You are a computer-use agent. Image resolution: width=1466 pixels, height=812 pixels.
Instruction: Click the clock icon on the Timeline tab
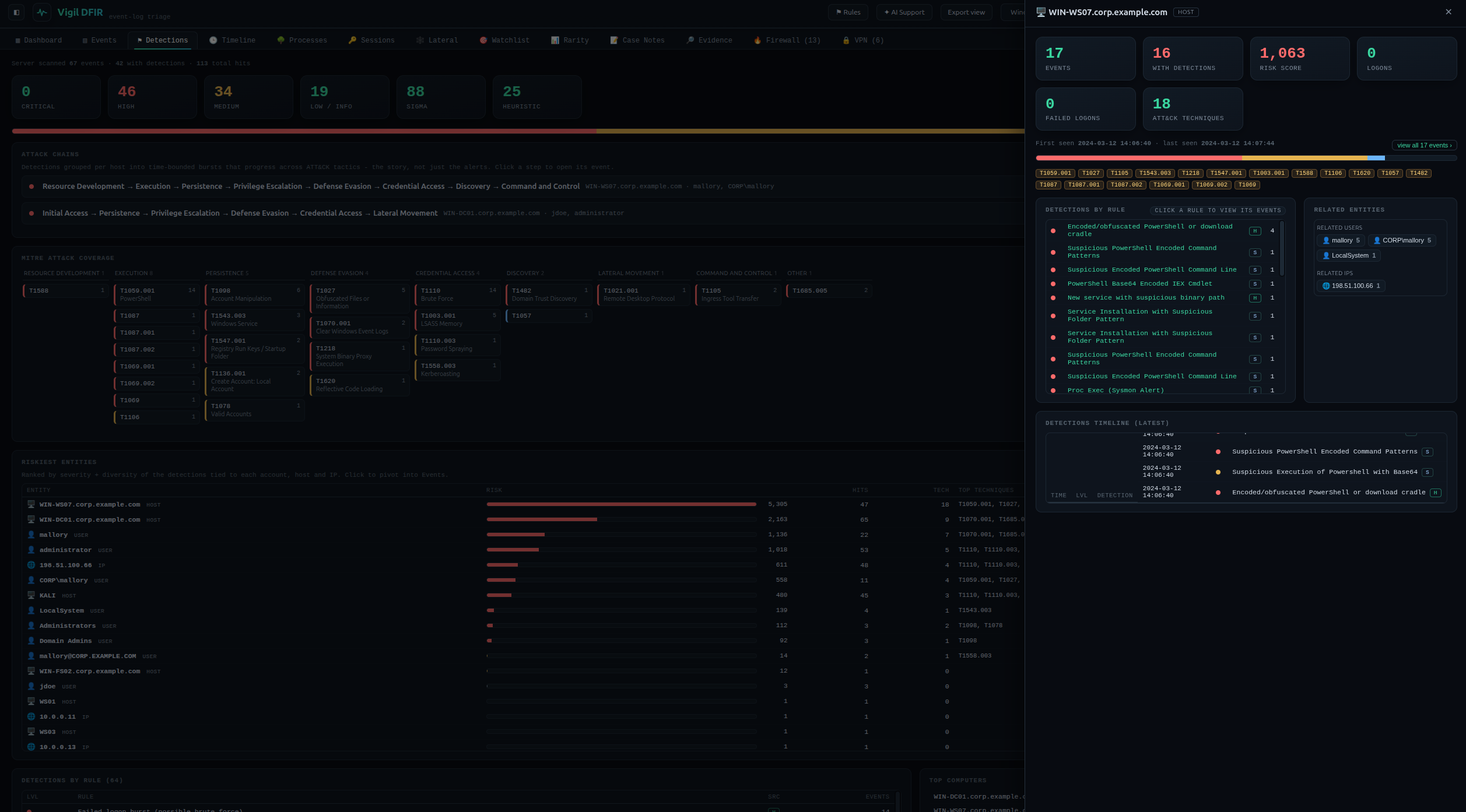213,40
